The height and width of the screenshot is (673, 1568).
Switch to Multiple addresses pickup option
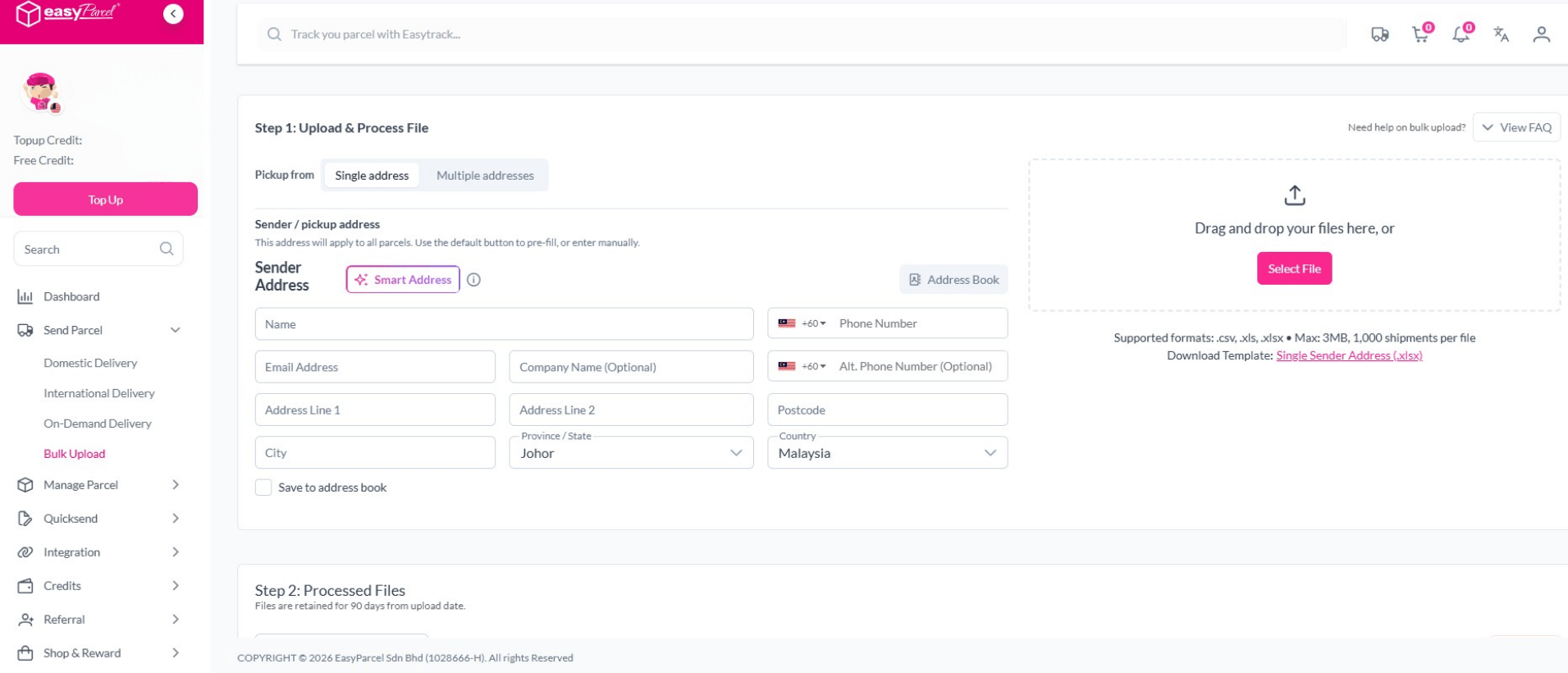(485, 176)
